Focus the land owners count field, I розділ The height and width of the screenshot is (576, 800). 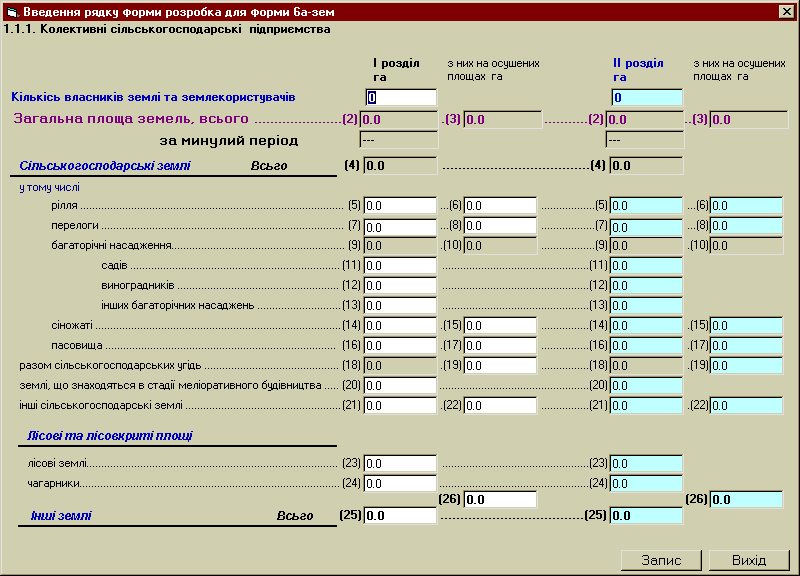point(401,97)
